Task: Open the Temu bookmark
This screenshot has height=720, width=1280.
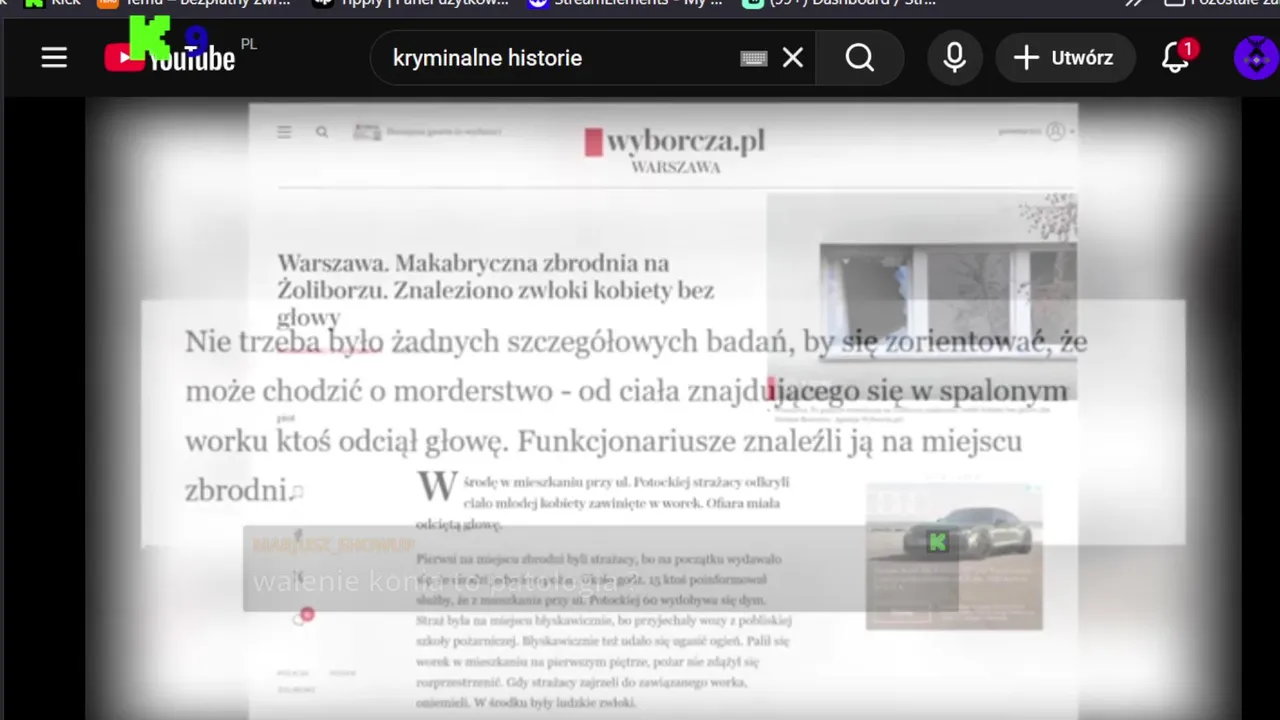Action: (194, 3)
